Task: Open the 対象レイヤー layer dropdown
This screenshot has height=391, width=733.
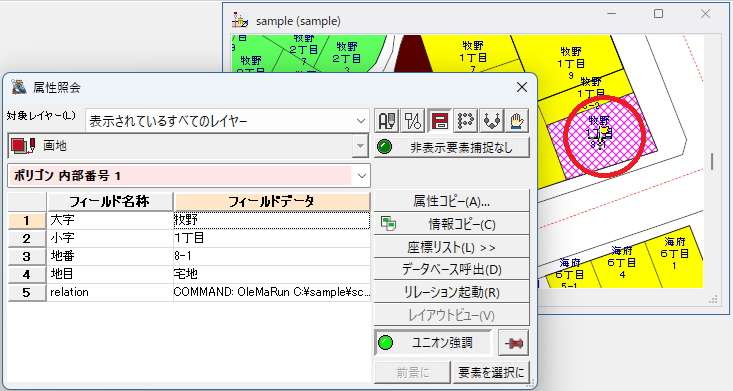Action: click(x=227, y=121)
